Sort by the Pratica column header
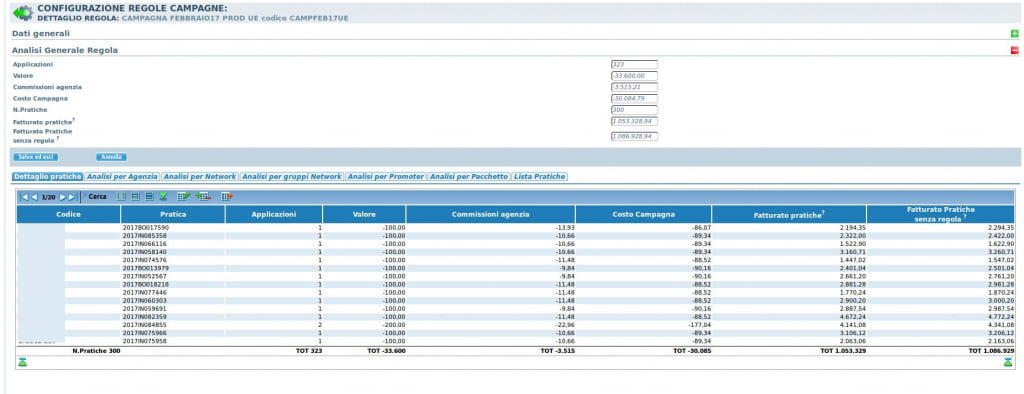The image size is (1024, 394). click(x=173, y=214)
